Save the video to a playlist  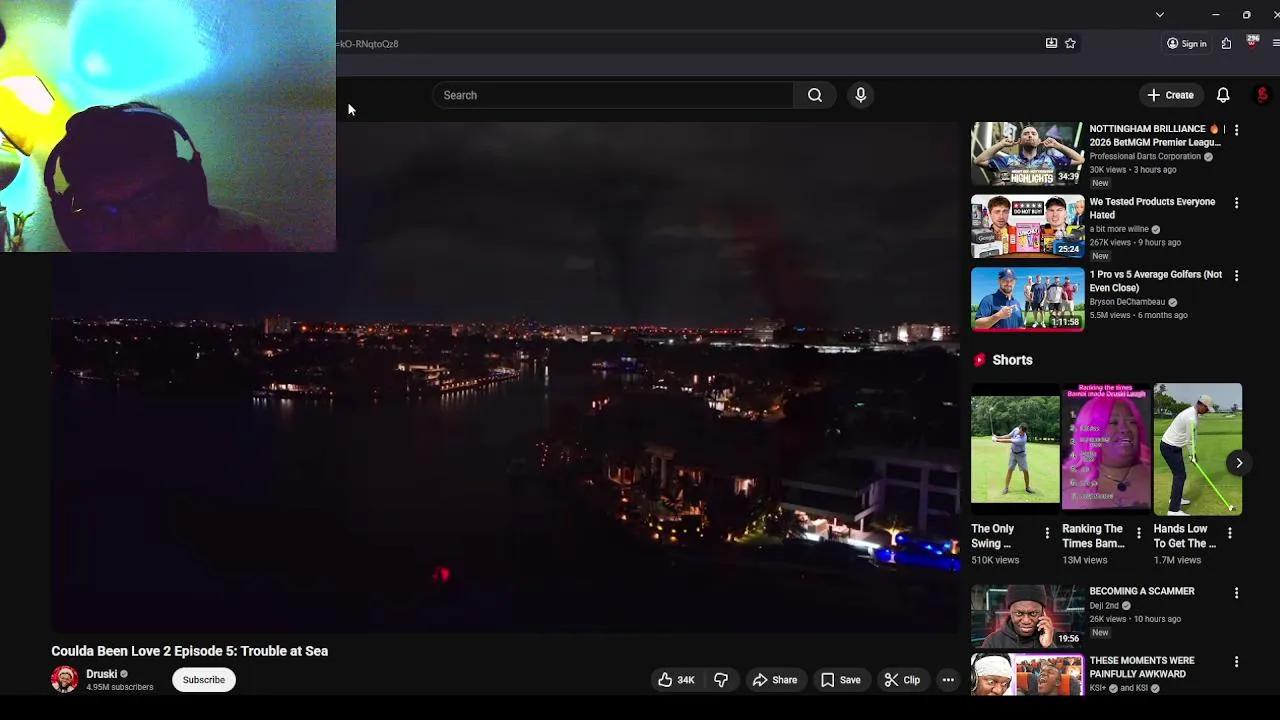pyautogui.click(x=840, y=680)
